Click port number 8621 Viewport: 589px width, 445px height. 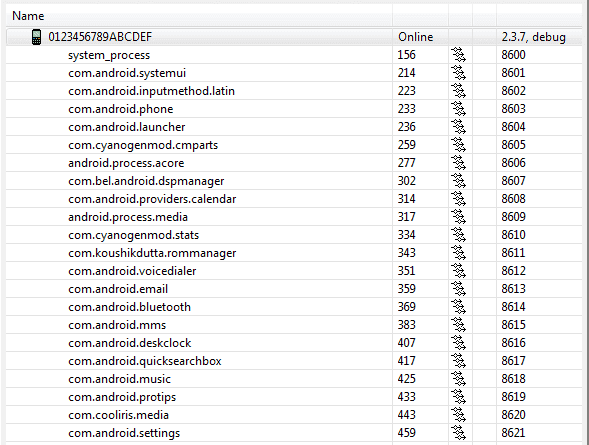(513, 433)
